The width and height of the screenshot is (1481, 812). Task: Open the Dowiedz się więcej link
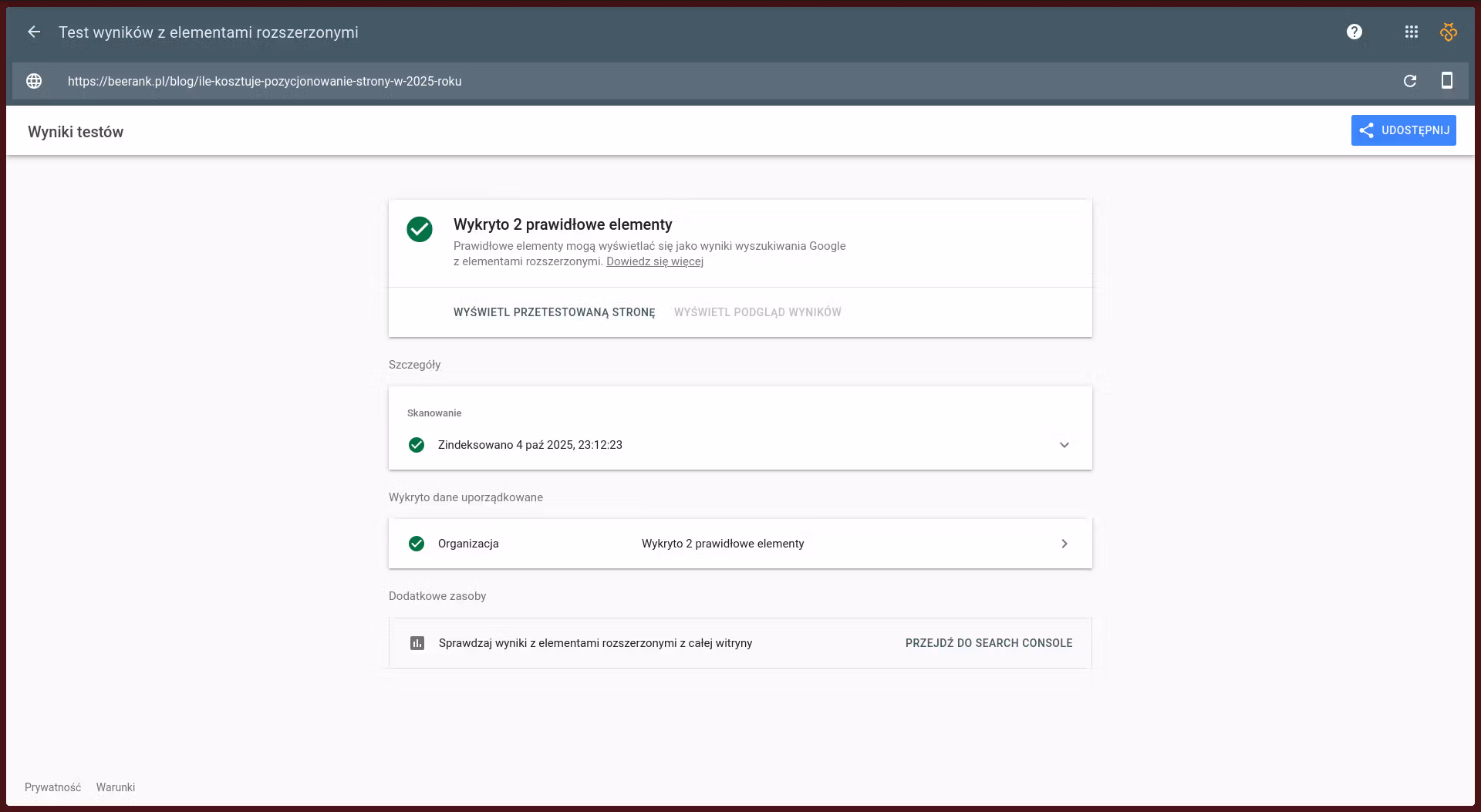654,262
